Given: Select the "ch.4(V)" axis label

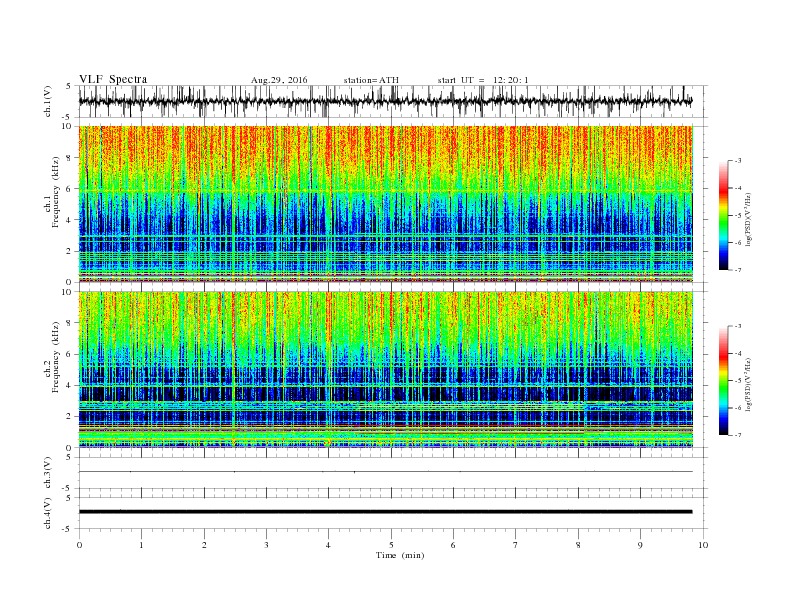Looking at the screenshot, I should tap(47, 513).
